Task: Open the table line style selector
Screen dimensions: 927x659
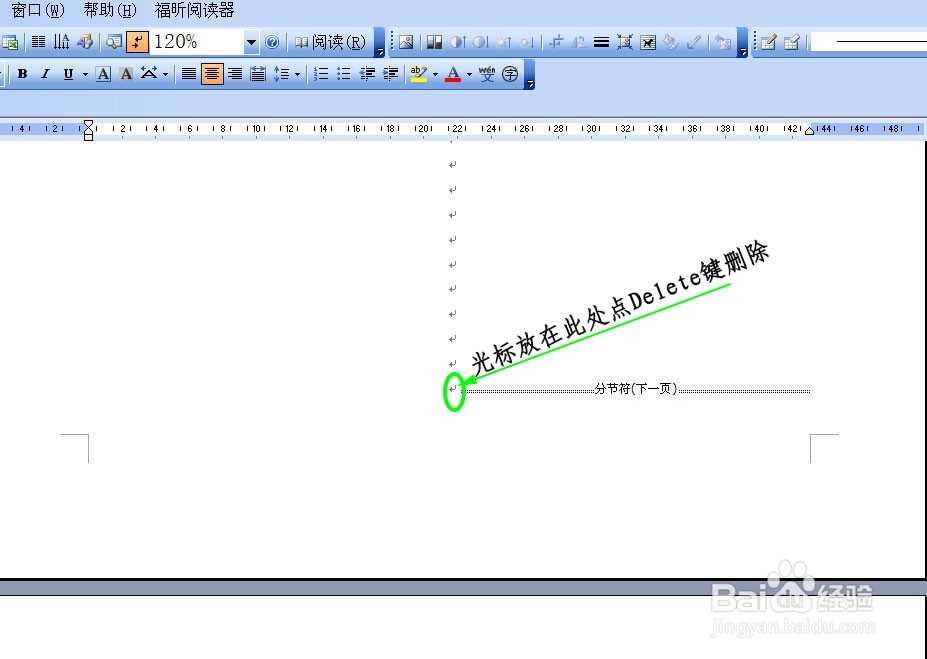Action: [869, 42]
